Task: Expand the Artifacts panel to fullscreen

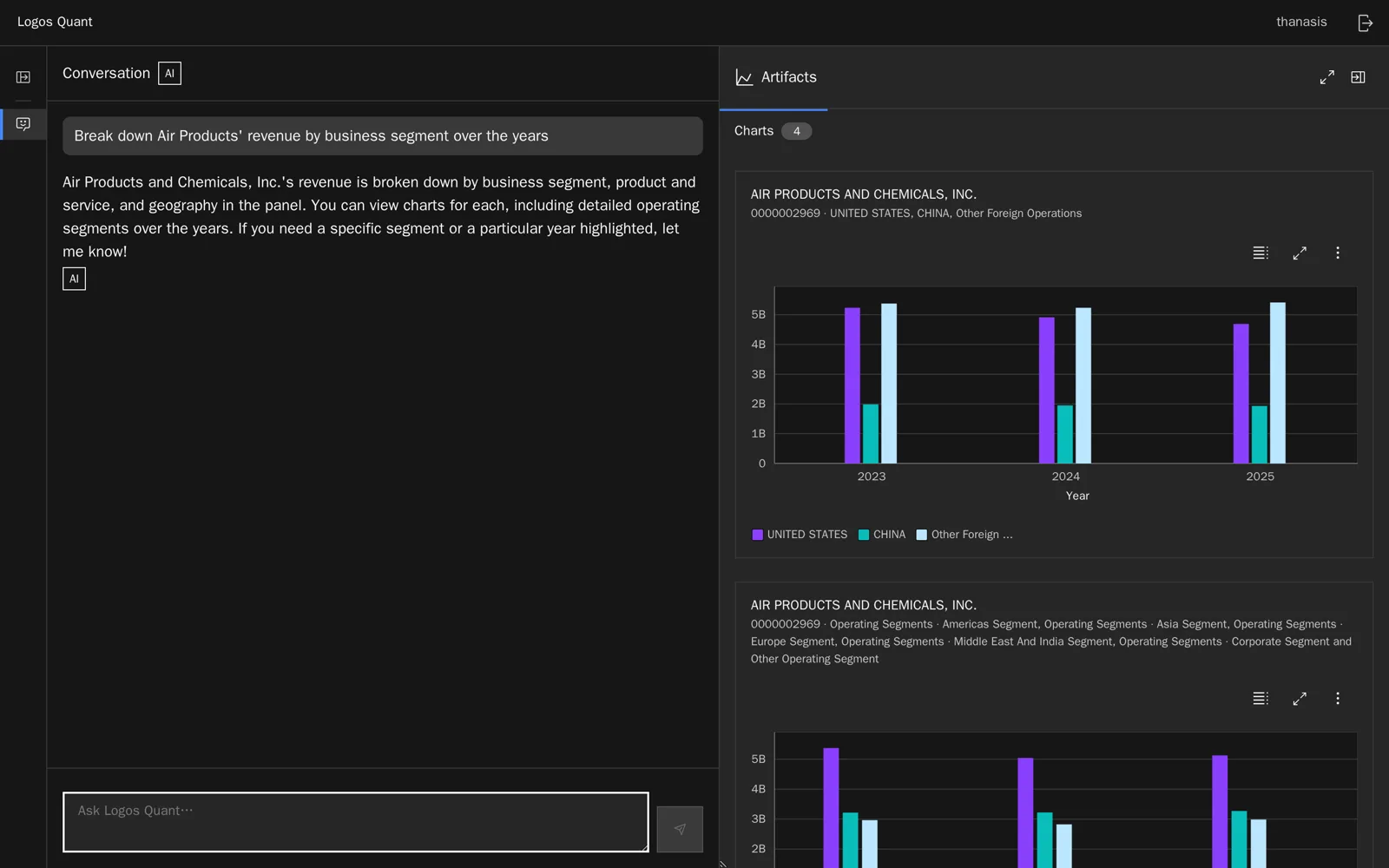Action: click(1327, 77)
